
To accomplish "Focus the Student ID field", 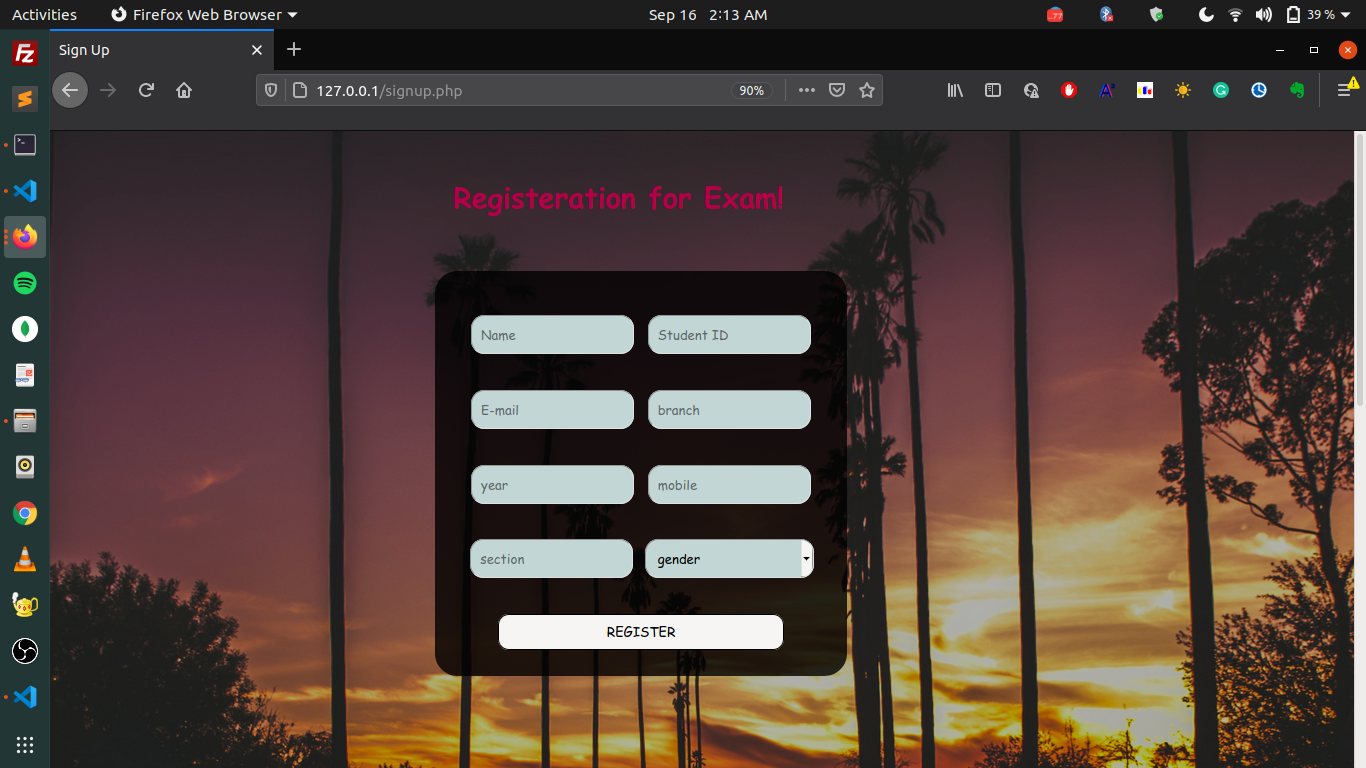I will point(729,335).
